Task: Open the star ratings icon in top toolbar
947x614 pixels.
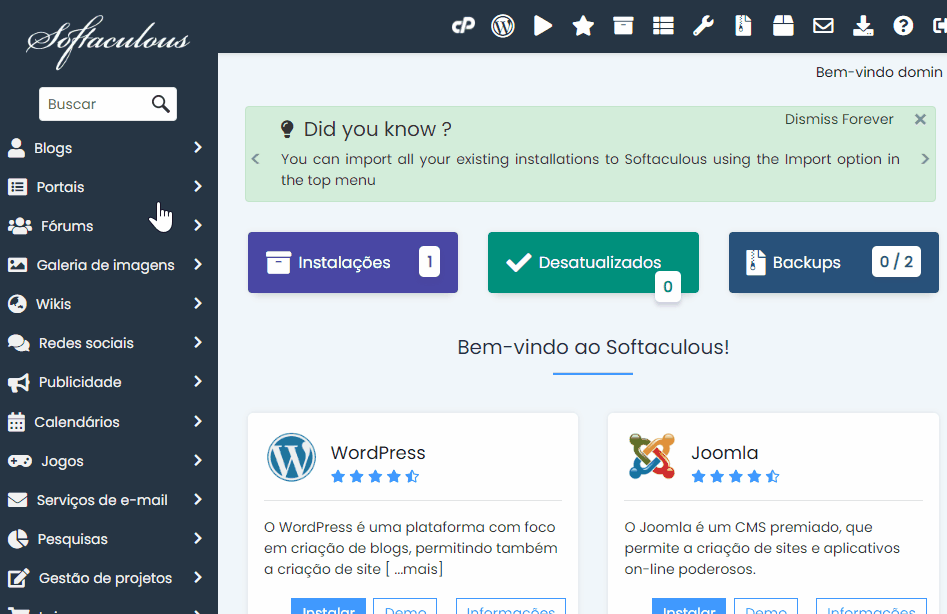Action: tap(583, 26)
